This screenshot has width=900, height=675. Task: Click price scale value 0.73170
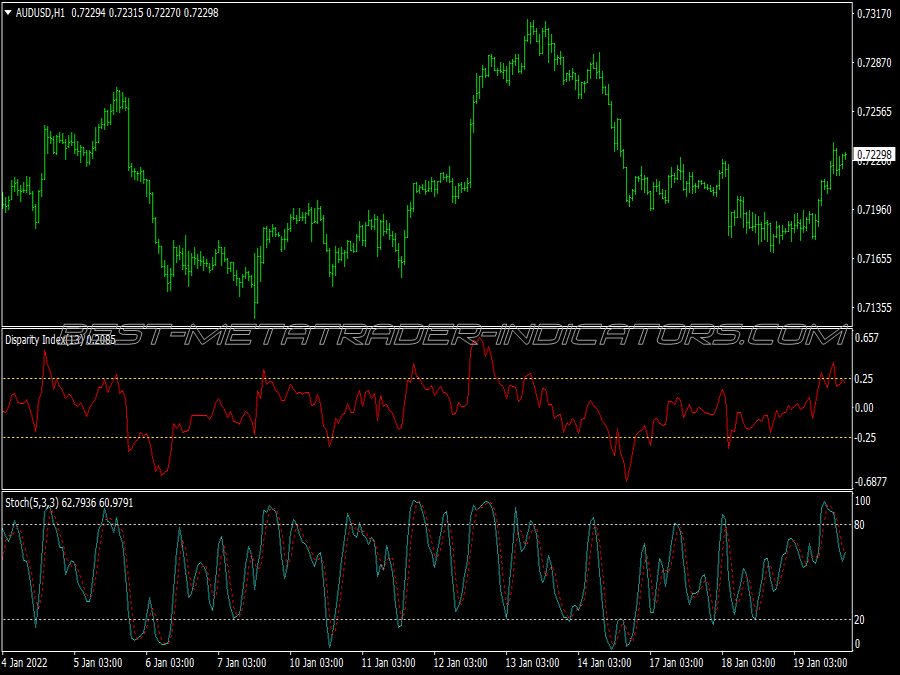click(x=874, y=14)
